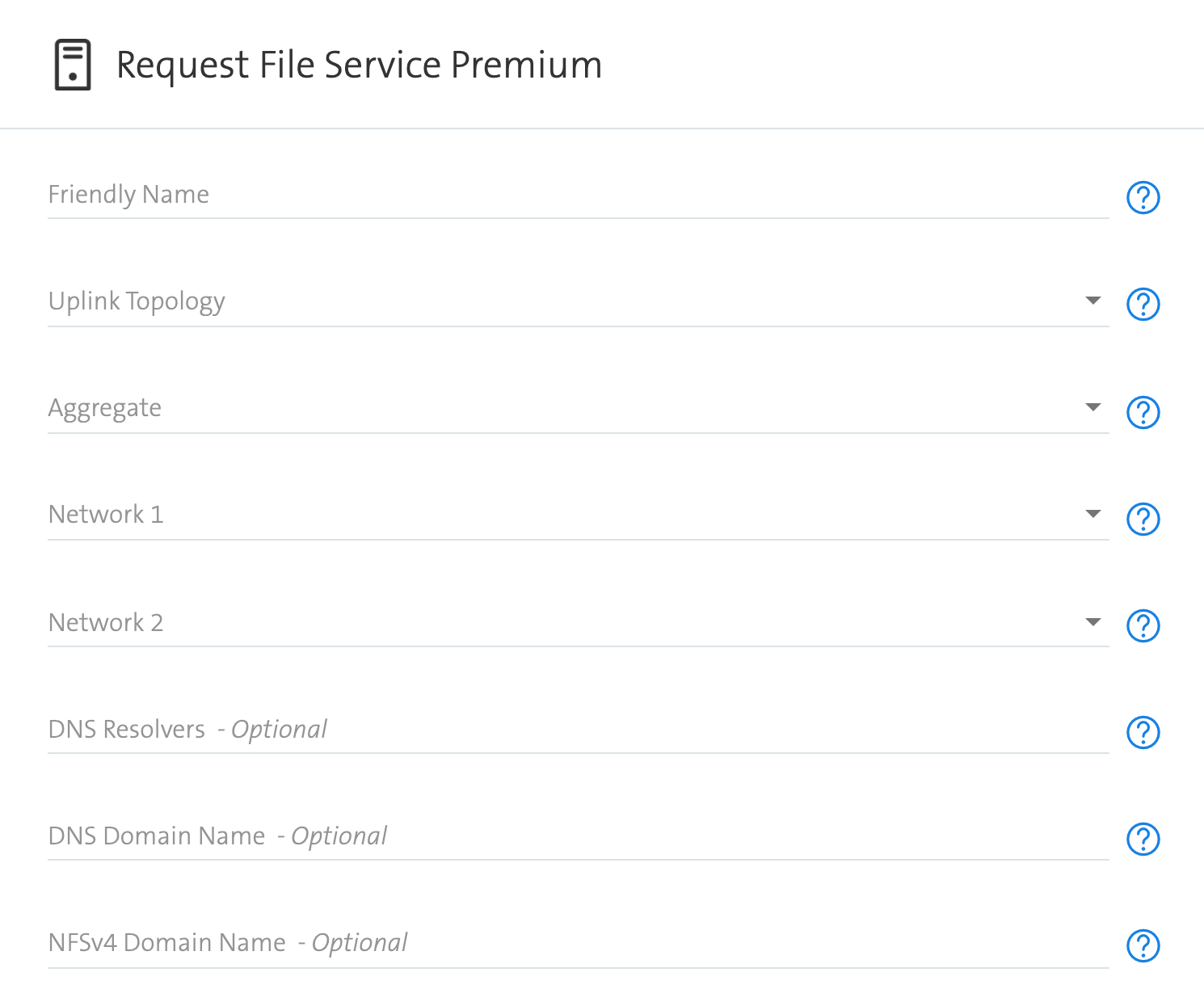The width and height of the screenshot is (1204, 1006).
Task: Open the Network 2 dropdown arrow
Action: click(x=1092, y=622)
